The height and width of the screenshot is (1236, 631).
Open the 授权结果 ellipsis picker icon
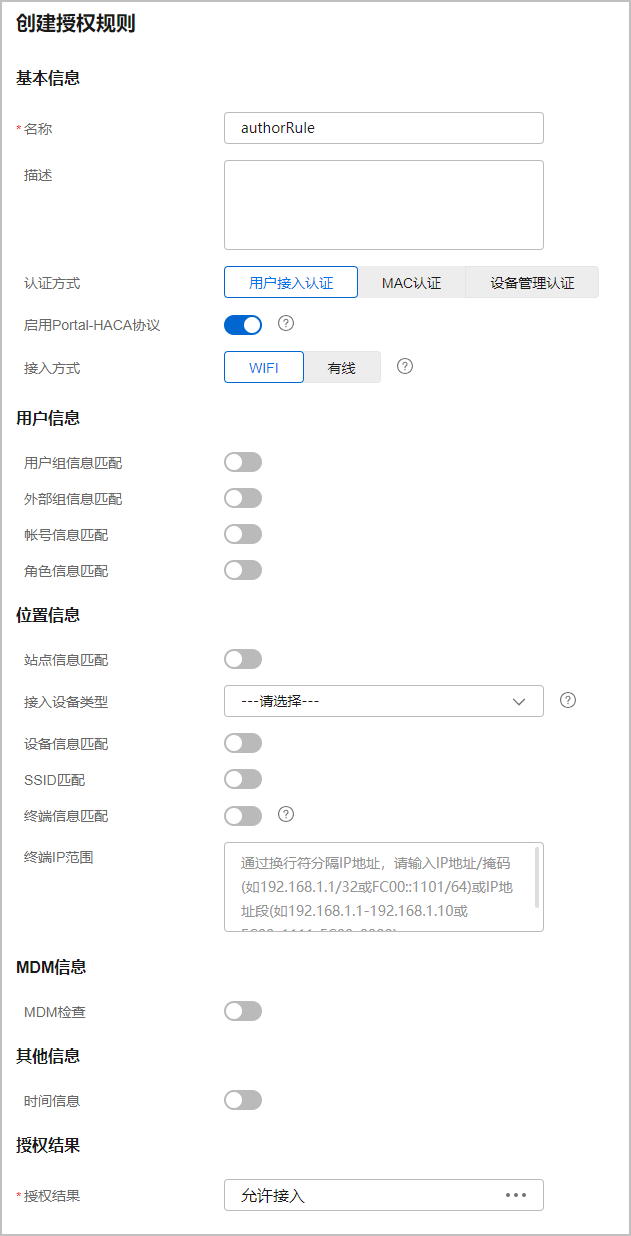click(x=516, y=1195)
